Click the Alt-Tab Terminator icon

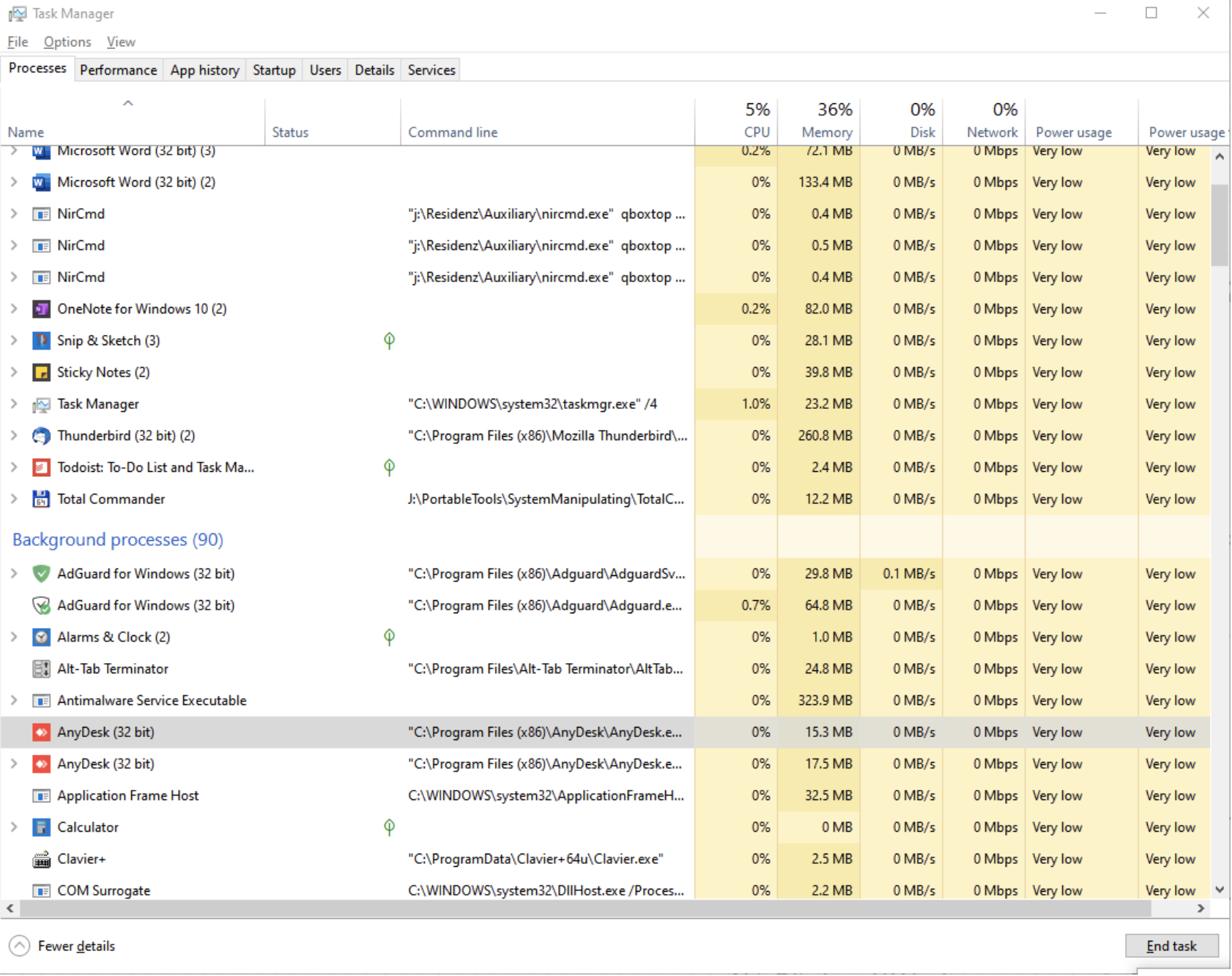(42, 669)
